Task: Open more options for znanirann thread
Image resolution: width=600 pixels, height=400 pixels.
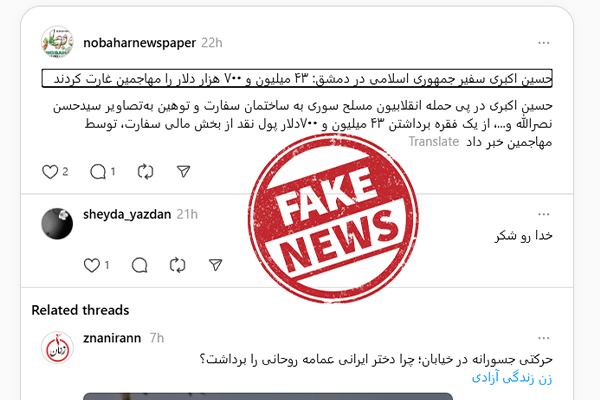Action: 543,338
